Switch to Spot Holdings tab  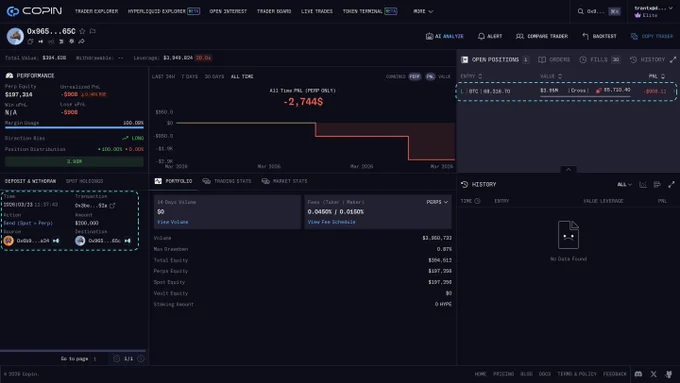click(85, 181)
